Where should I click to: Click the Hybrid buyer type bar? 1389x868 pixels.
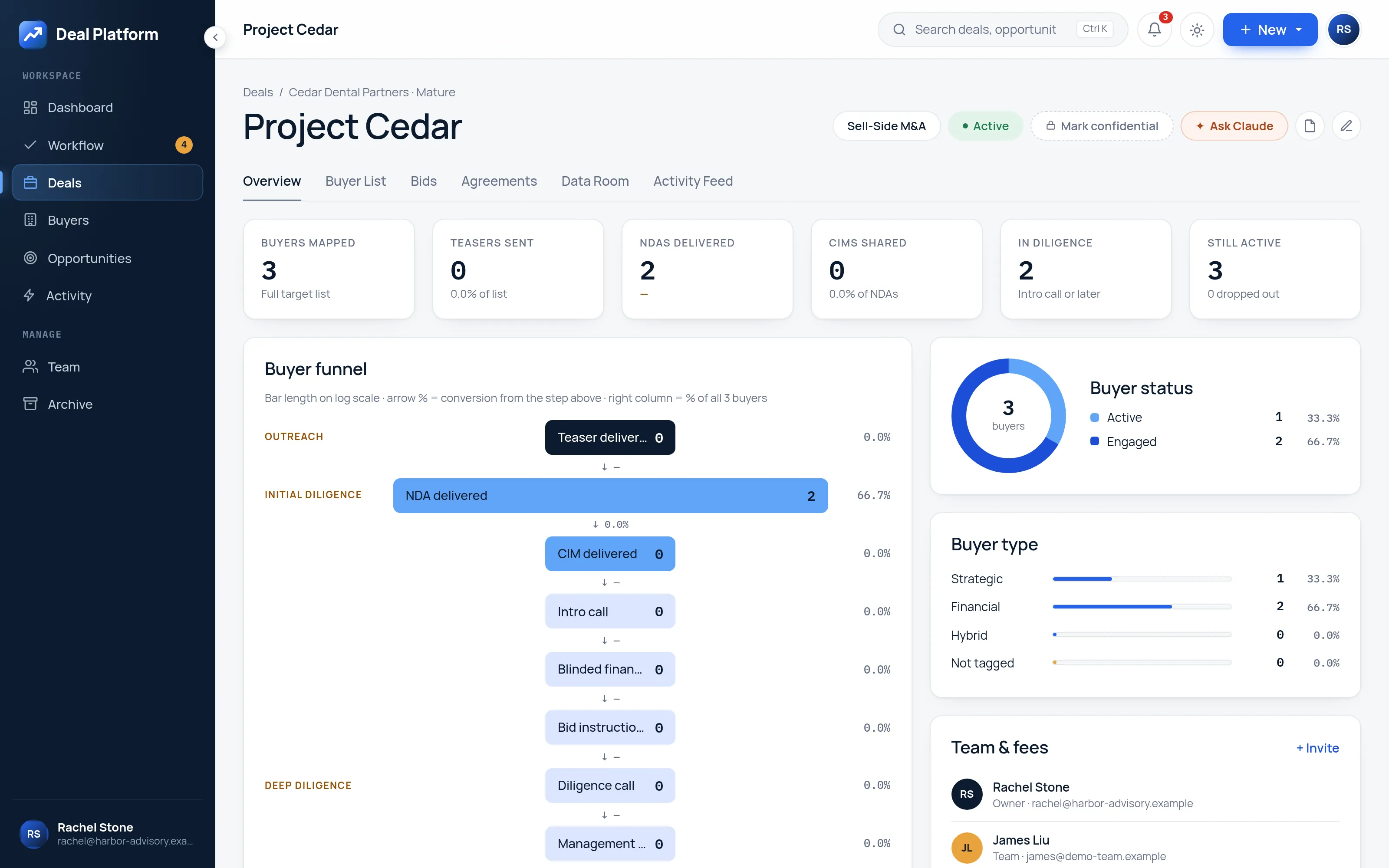[x=1142, y=635]
